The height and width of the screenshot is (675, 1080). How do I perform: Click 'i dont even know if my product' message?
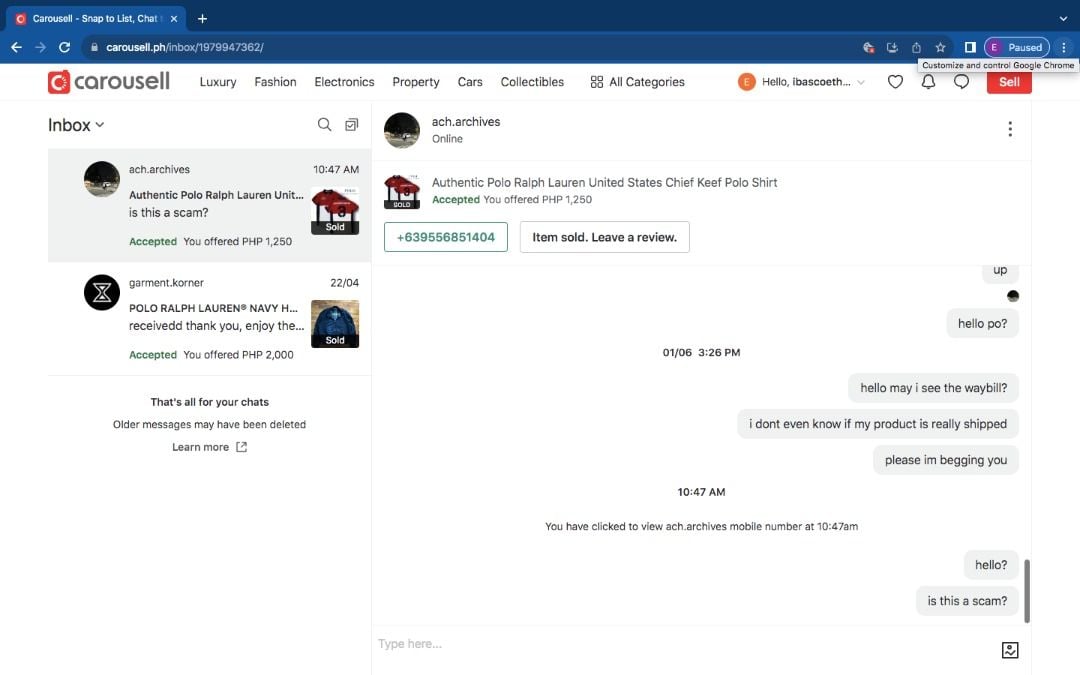pos(878,424)
